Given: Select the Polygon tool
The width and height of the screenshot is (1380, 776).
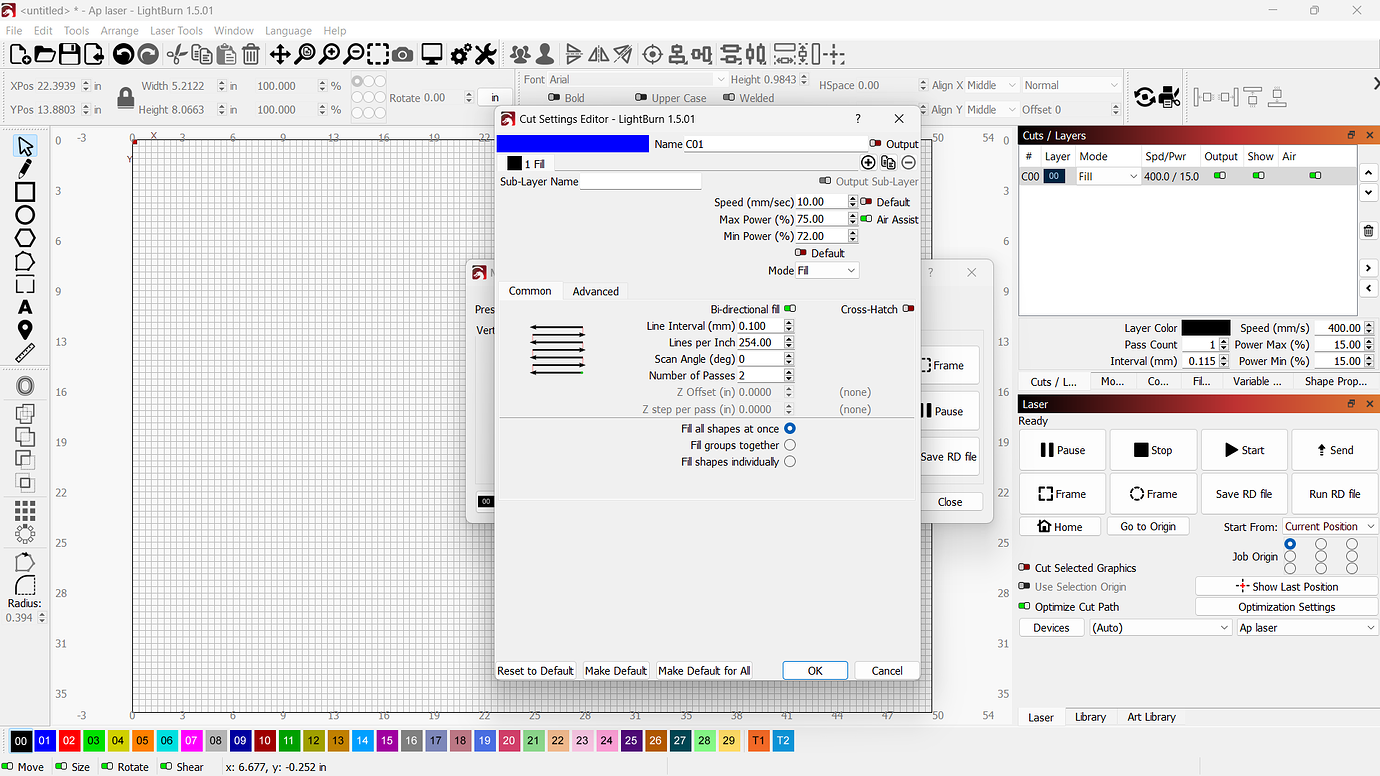Looking at the screenshot, I should click(x=25, y=237).
